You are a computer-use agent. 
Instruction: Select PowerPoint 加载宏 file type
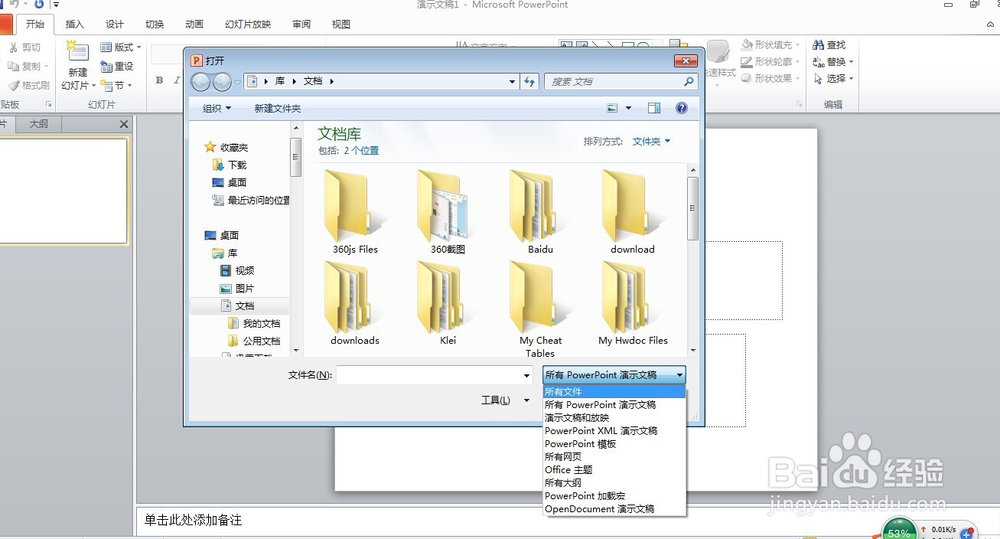click(614, 496)
